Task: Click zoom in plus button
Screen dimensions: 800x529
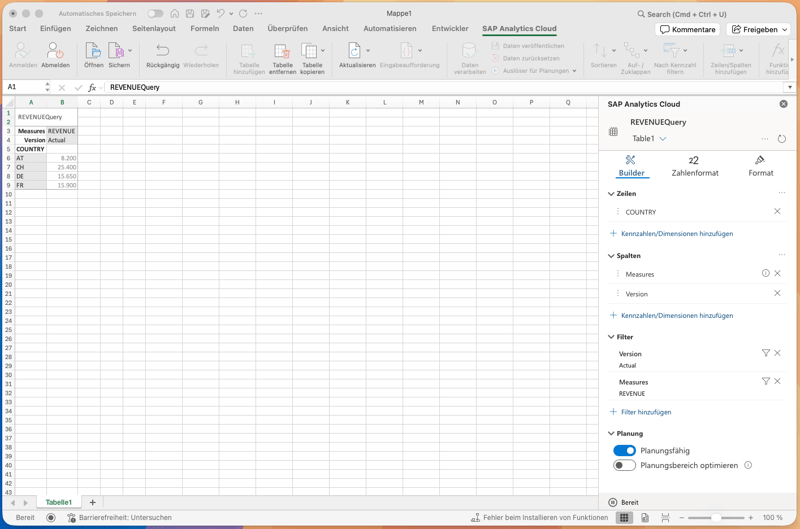Action: coord(751,518)
